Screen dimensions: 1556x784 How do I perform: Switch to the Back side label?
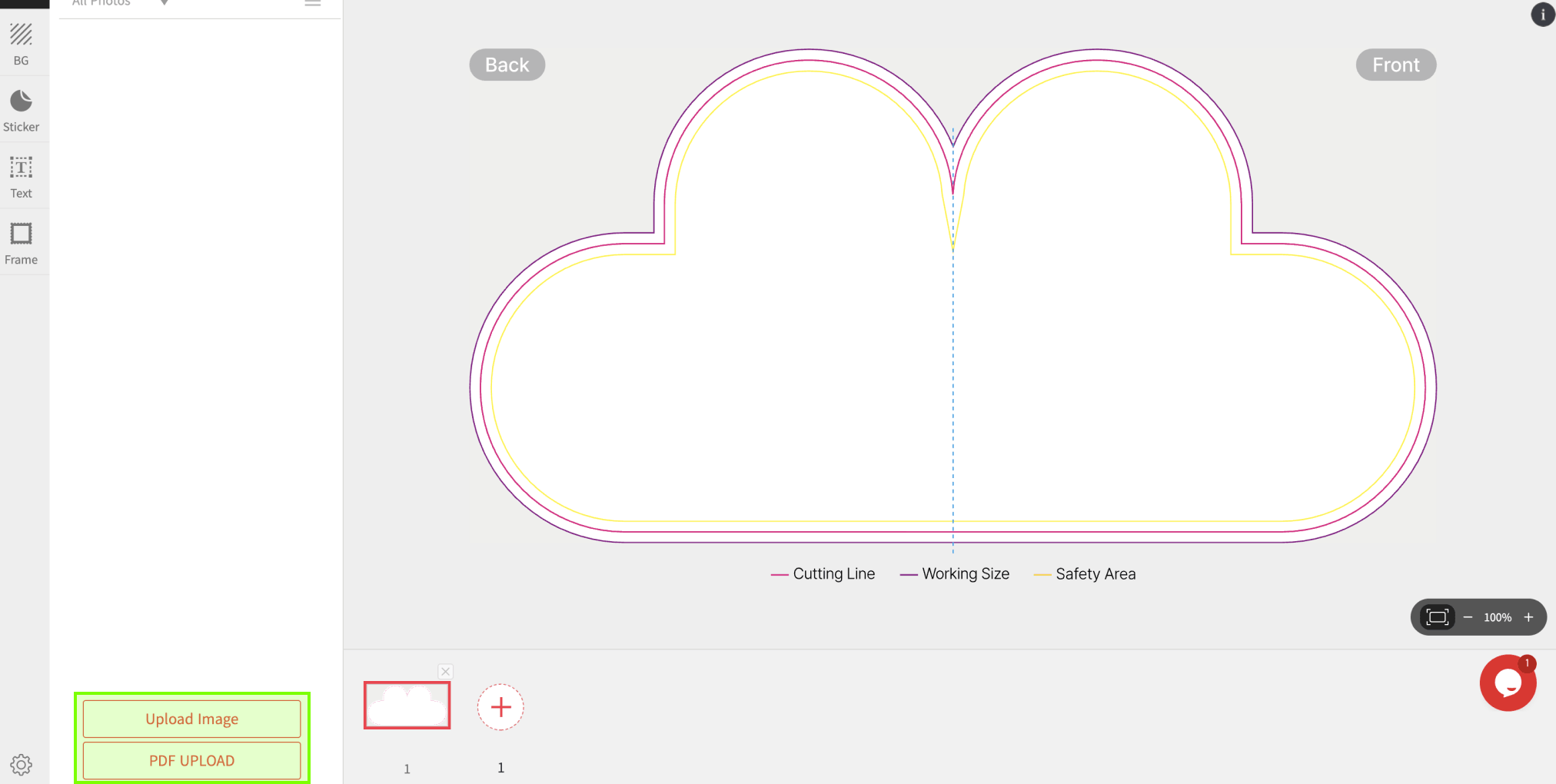coord(507,65)
